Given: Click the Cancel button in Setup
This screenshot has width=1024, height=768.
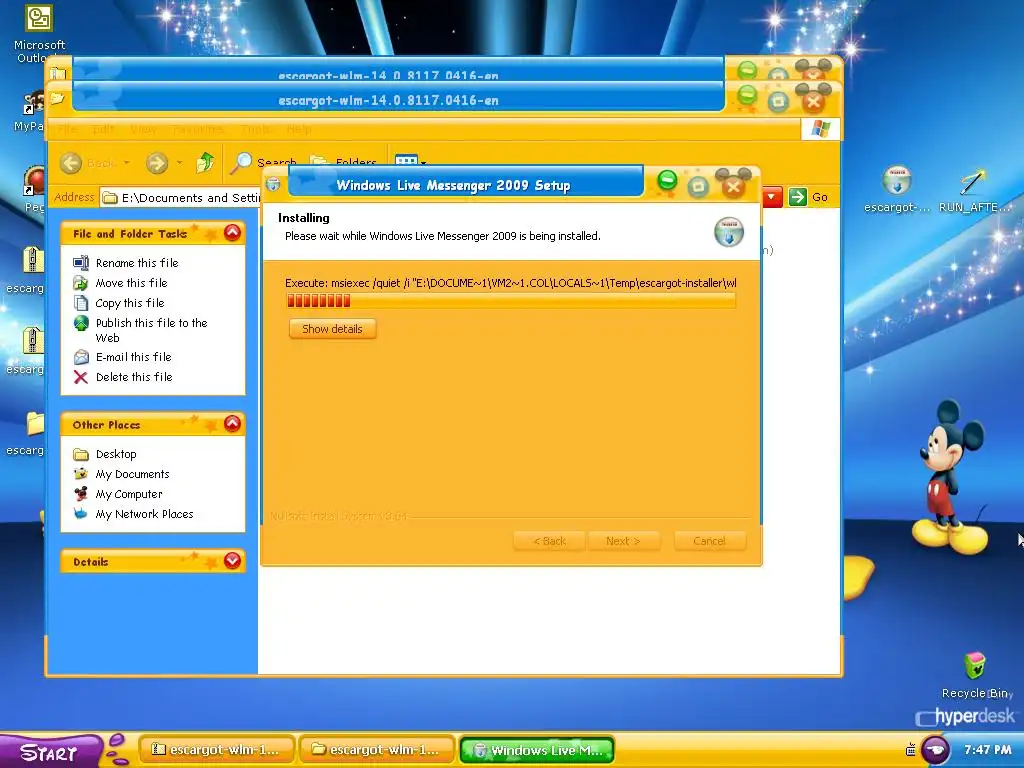Looking at the screenshot, I should point(709,541).
